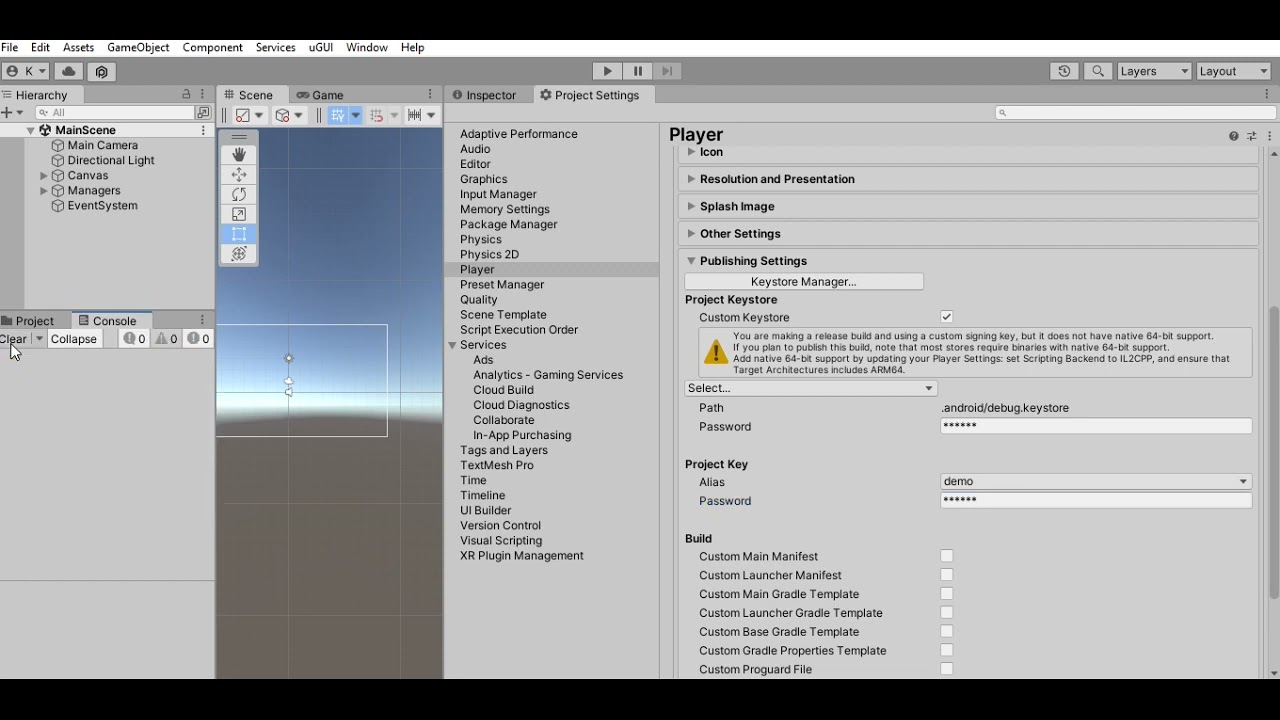Enable Custom Base Gradle Template checkbox

click(946, 632)
